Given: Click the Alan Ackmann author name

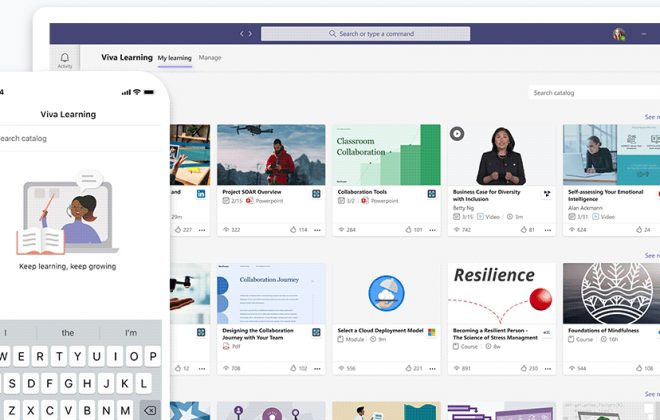Looking at the screenshot, I should [585, 208].
